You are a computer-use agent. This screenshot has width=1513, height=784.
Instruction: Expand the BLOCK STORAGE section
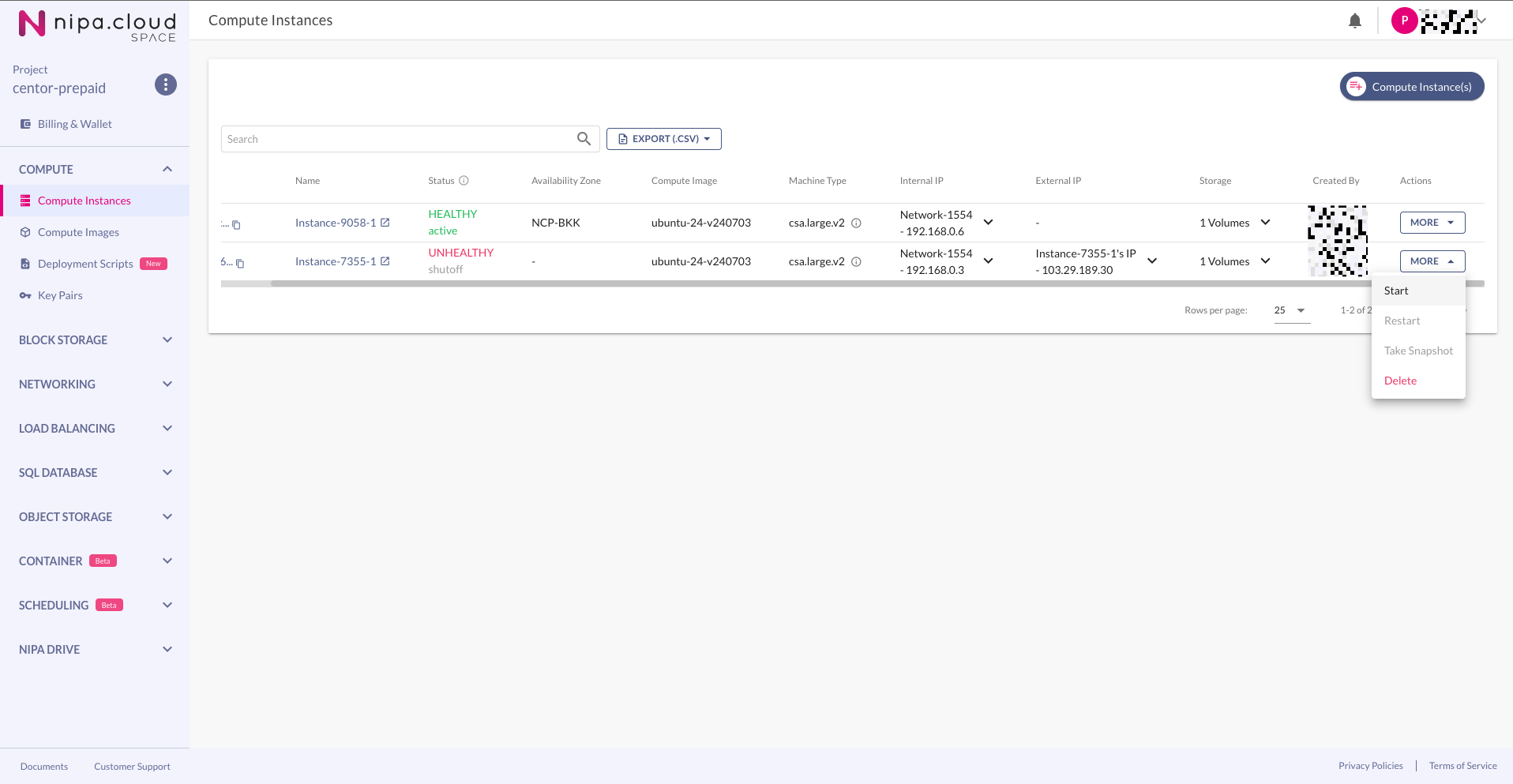point(167,339)
